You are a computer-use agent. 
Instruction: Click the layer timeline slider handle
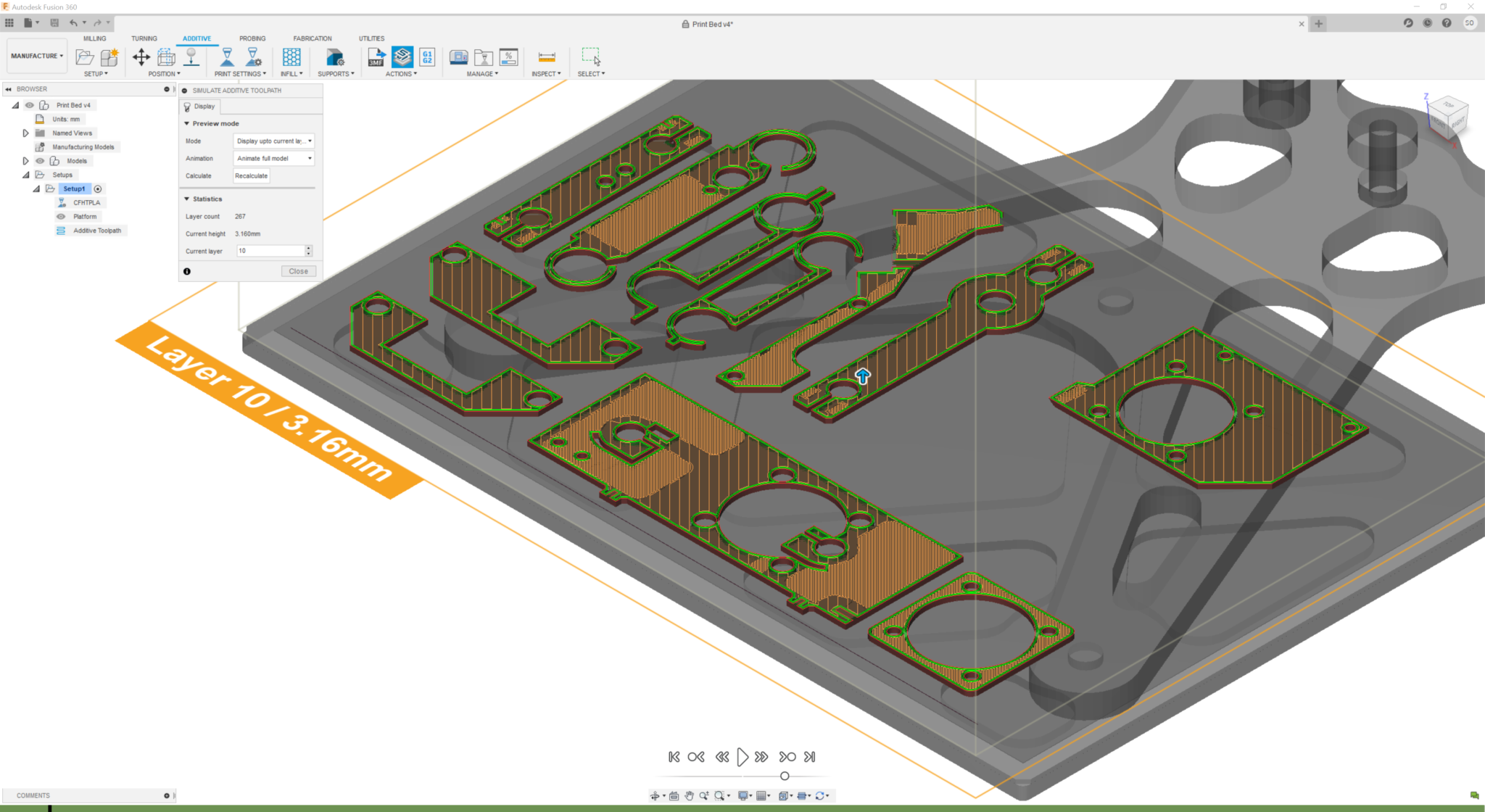click(x=785, y=775)
